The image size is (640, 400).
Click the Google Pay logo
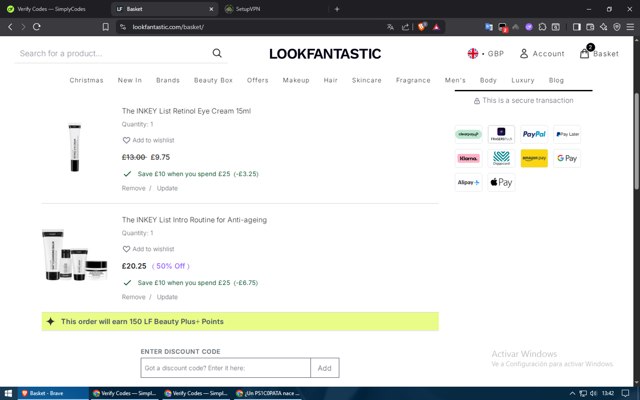567,158
